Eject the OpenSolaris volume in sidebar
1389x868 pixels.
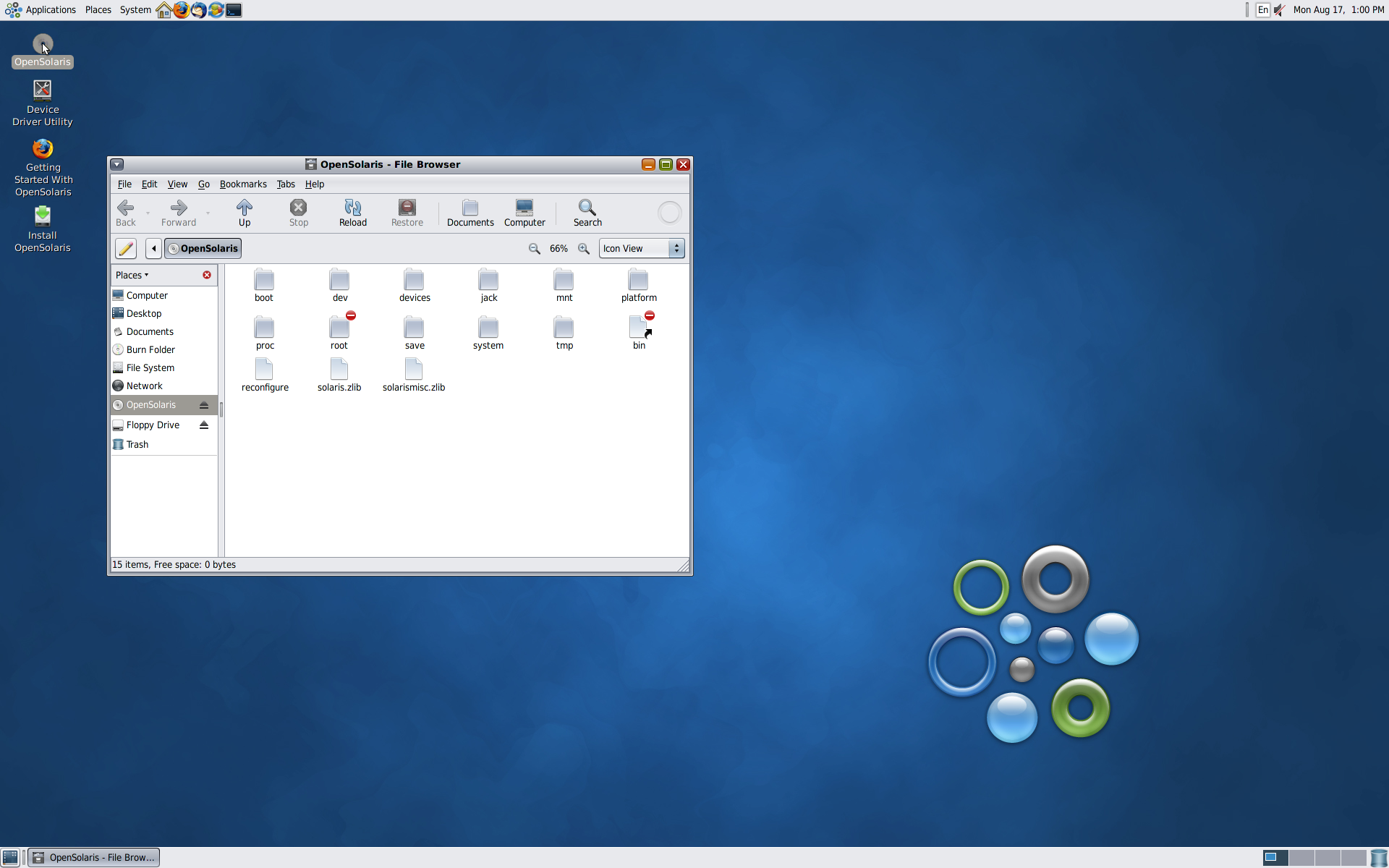pos(204,405)
